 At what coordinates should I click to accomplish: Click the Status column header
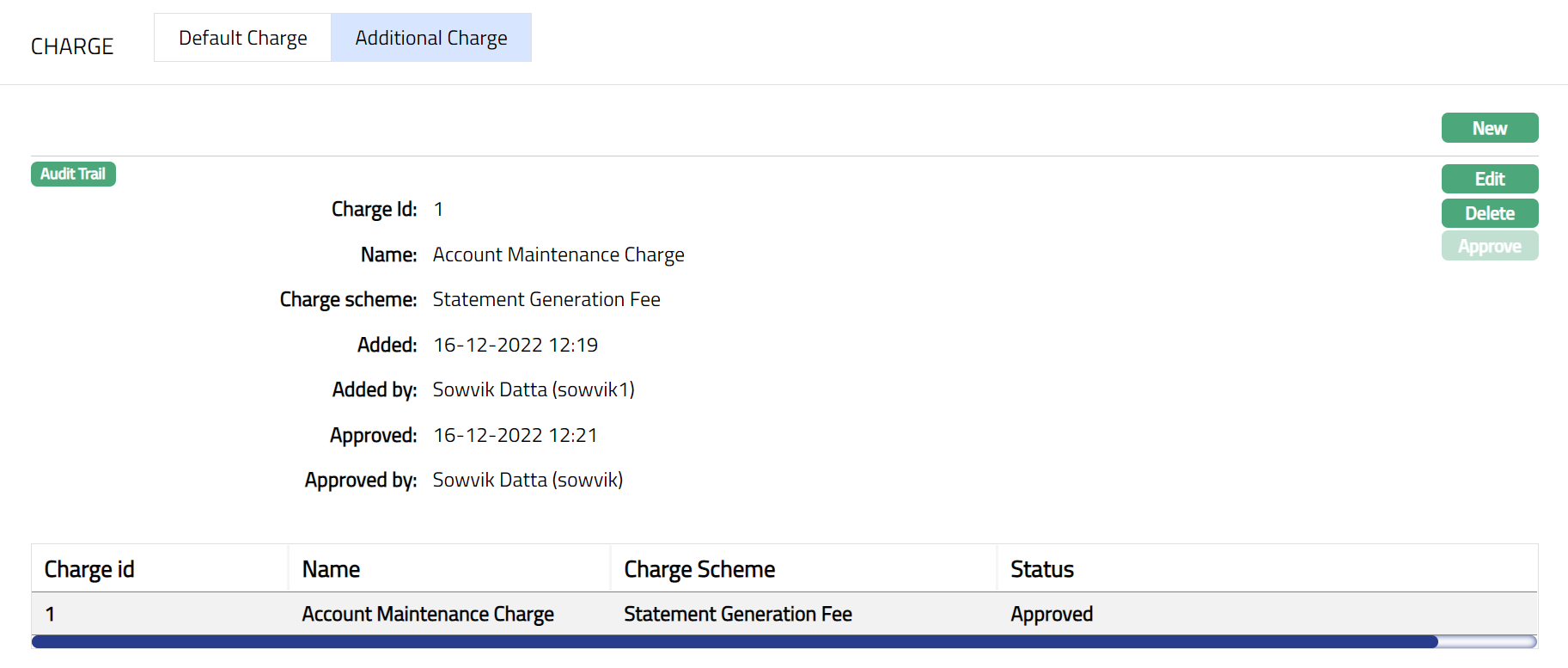coord(1041,569)
